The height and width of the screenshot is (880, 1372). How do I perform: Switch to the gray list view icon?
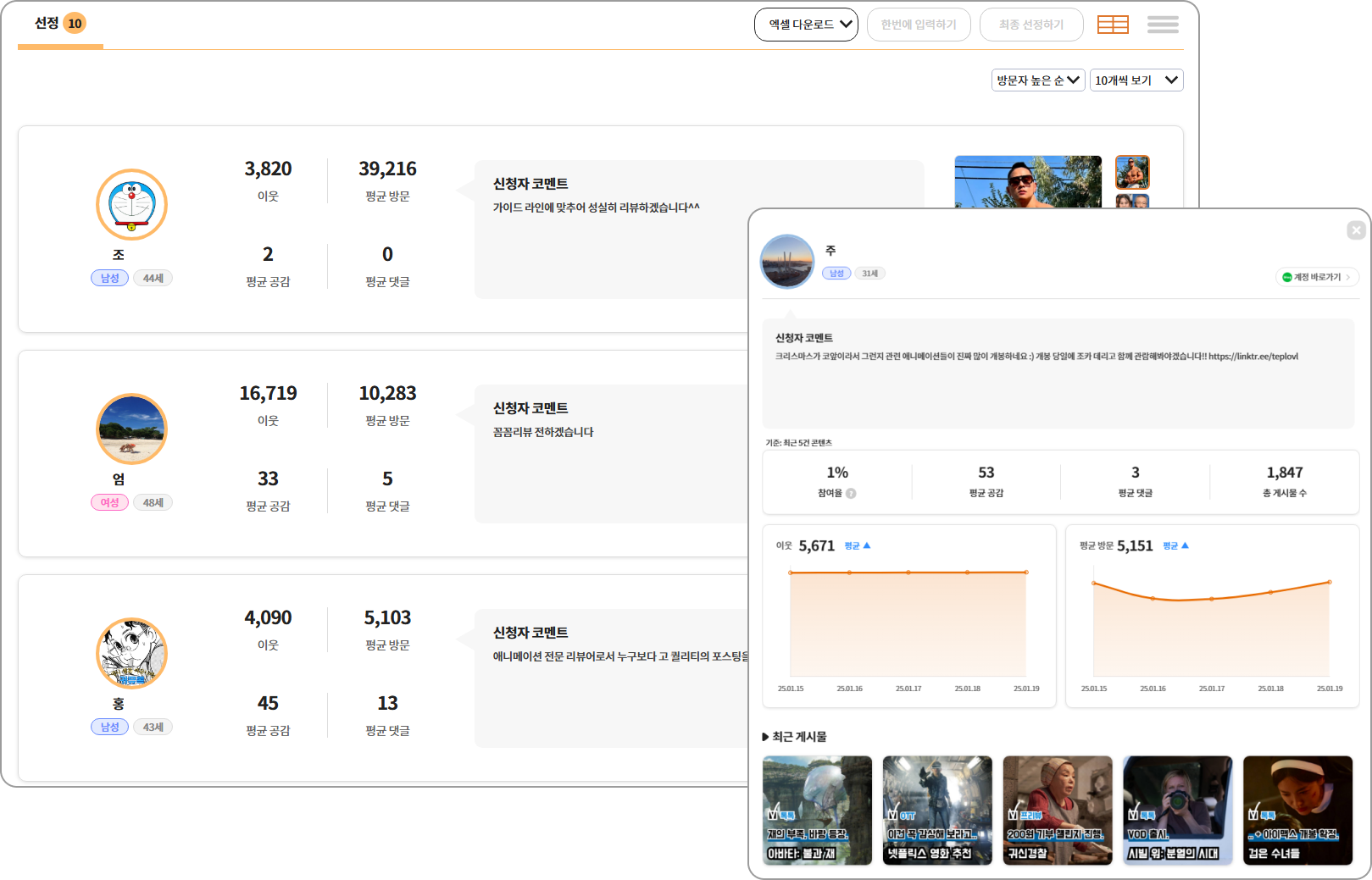(1163, 25)
